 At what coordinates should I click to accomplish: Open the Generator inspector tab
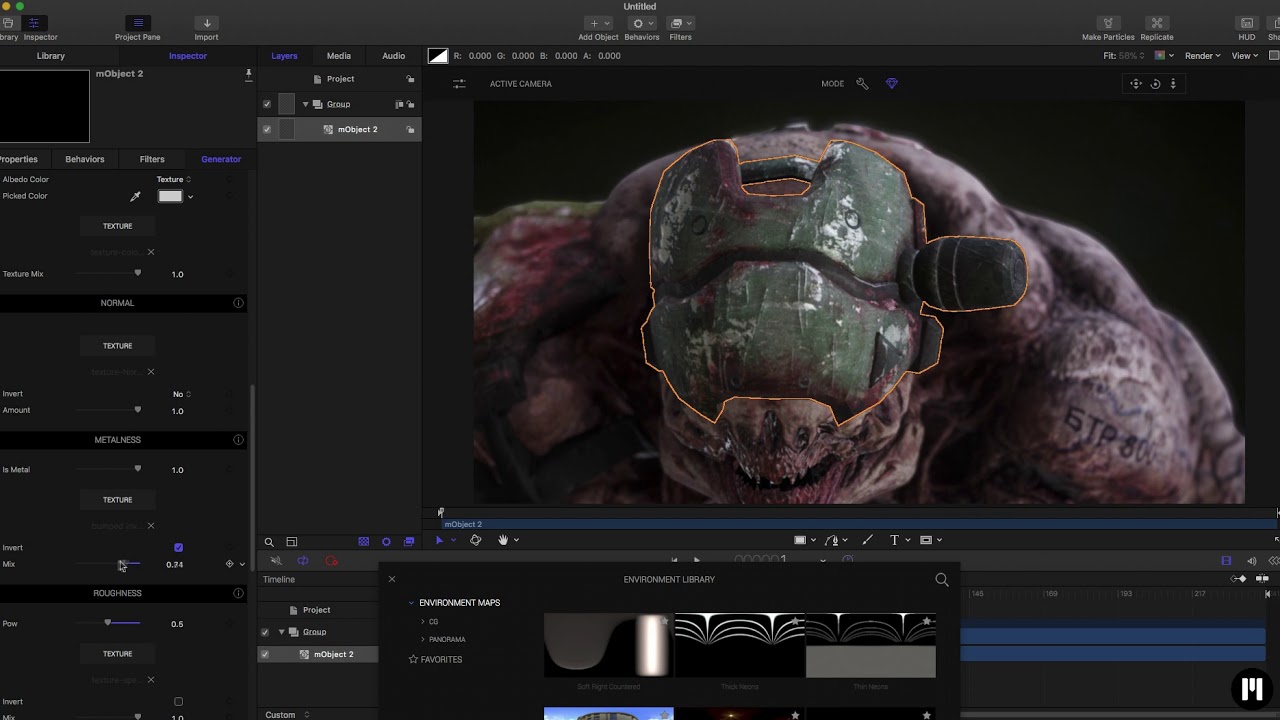[221, 159]
